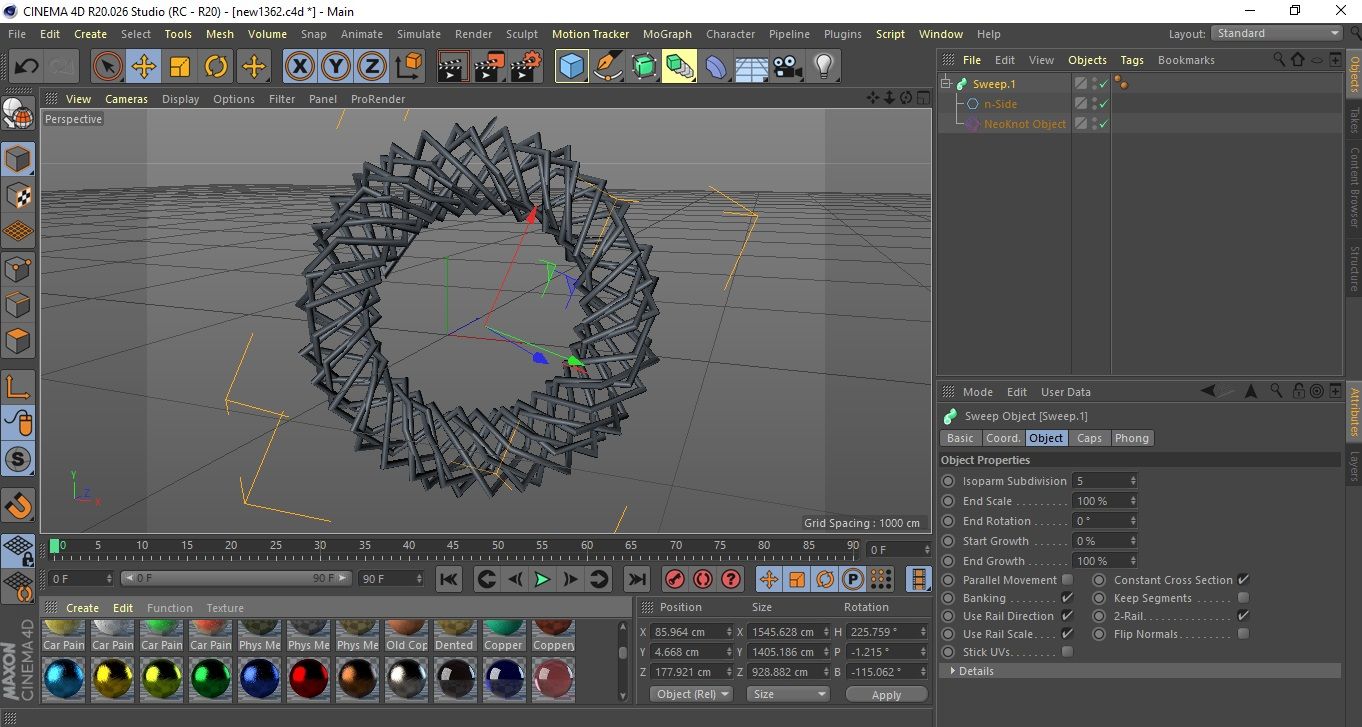Image resolution: width=1362 pixels, height=727 pixels.
Task: Go to the end of animation
Action: point(636,579)
